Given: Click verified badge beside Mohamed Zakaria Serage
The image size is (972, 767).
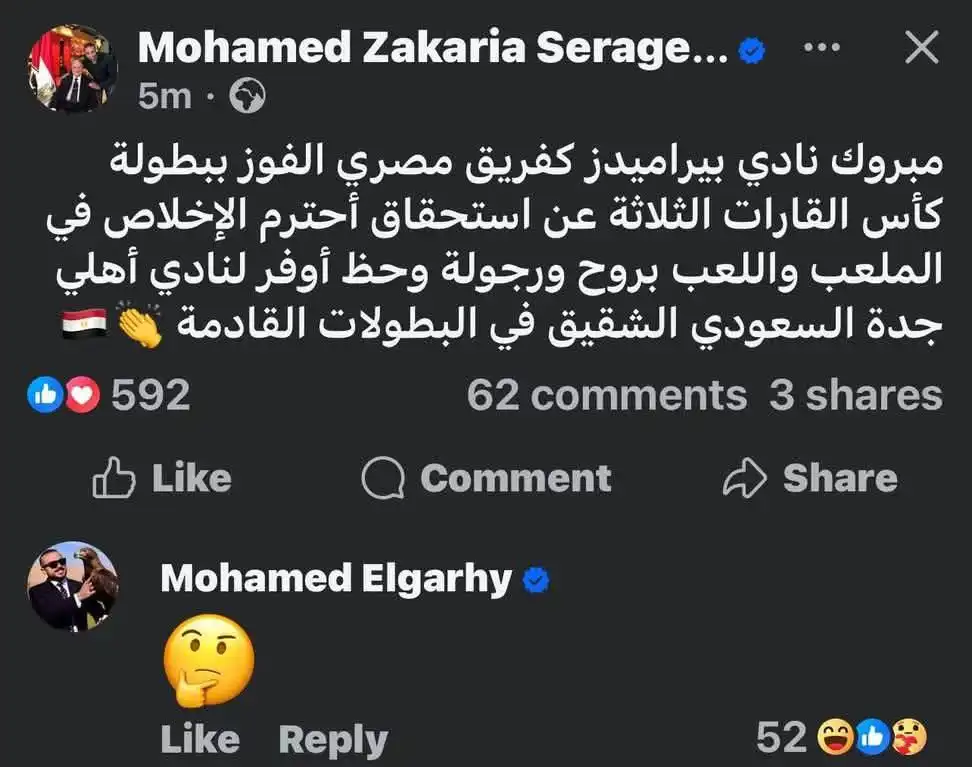Looking at the screenshot, I should click(751, 49).
